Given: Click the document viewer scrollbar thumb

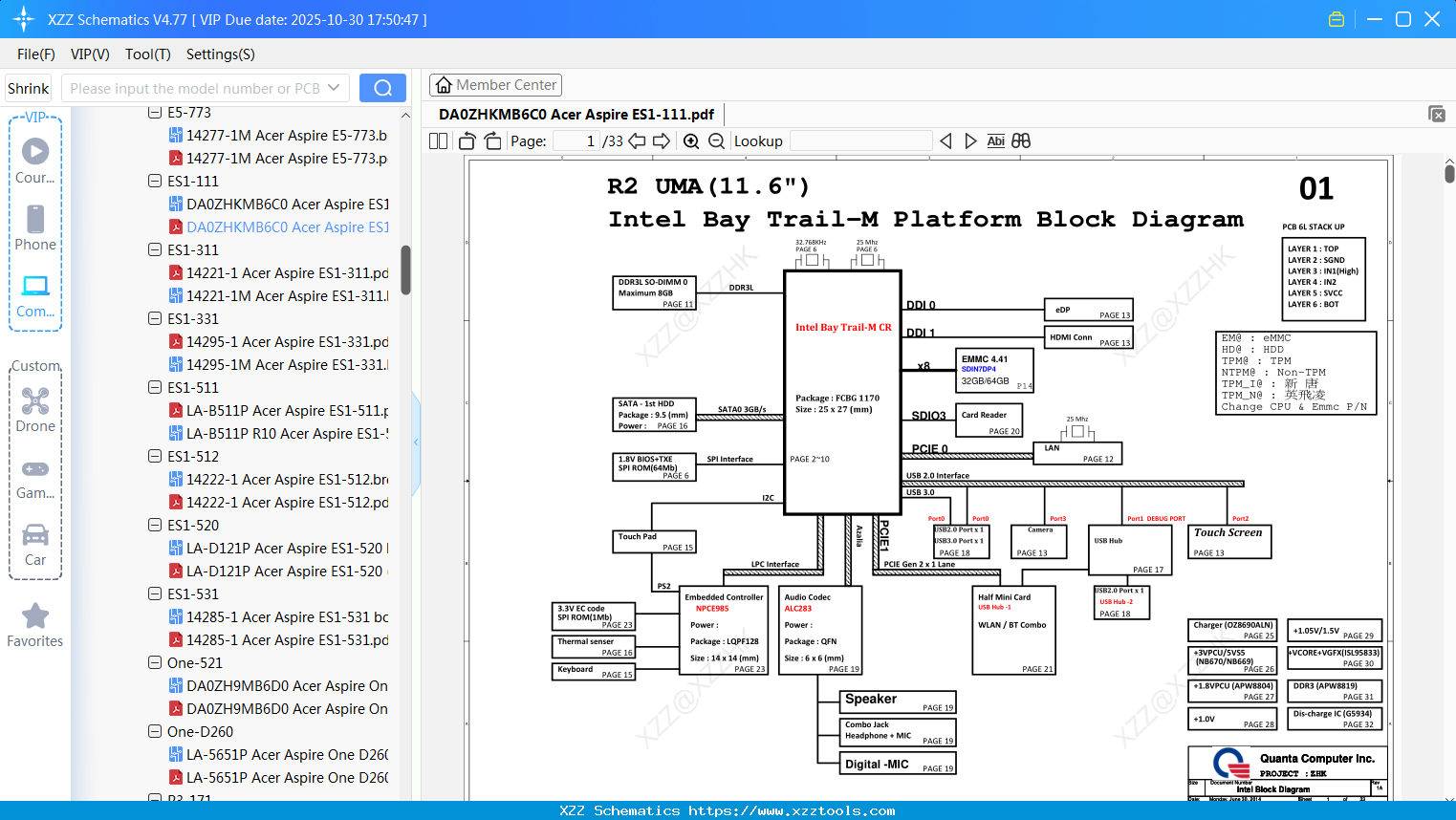Looking at the screenshot, I should coord(1449,174).
